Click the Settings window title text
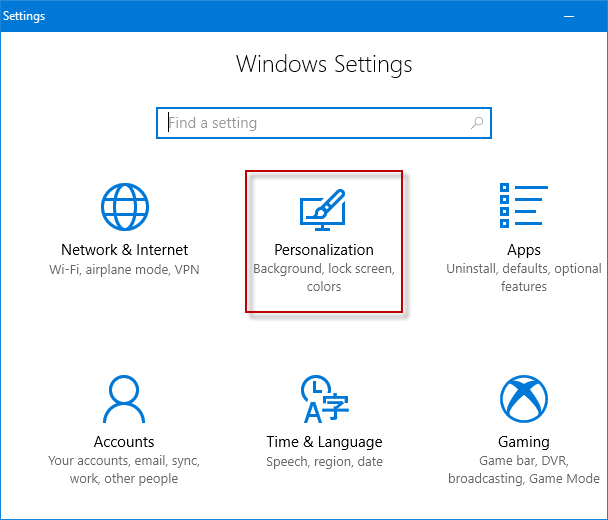The width and height of the screenshot is (608, 520). pyautogui.click(x=24, y=16)
